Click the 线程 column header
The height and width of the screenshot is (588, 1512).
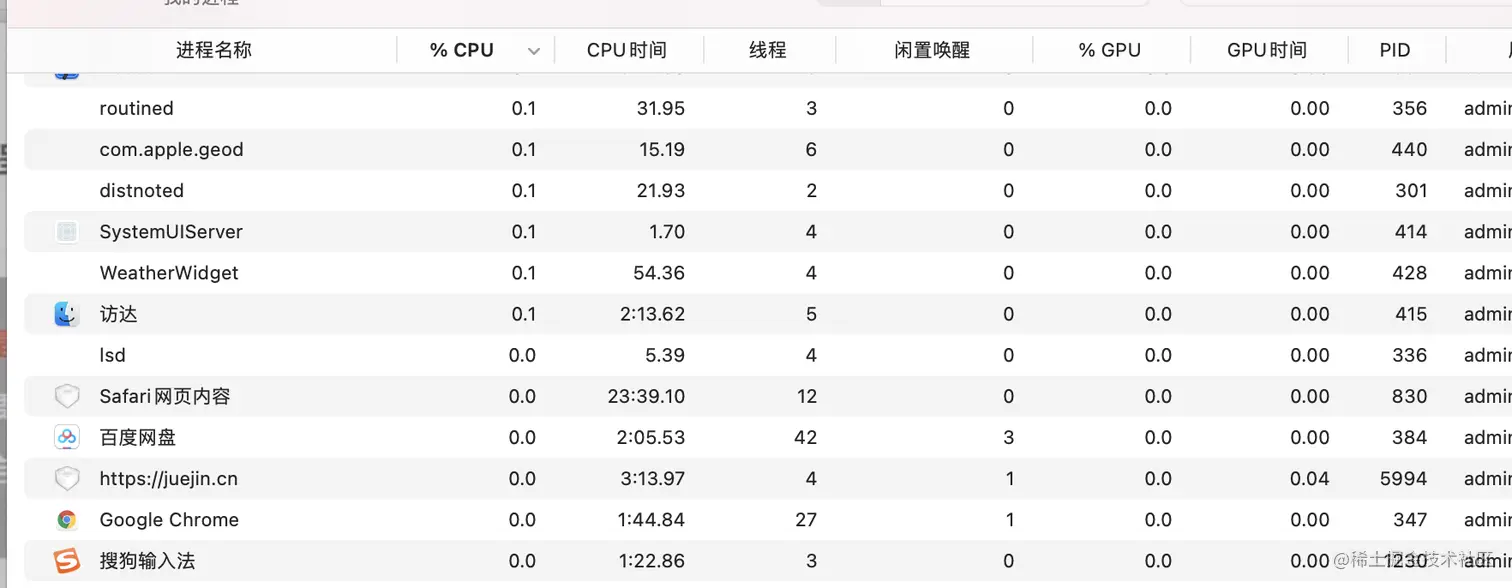click(x=769, y=49)
